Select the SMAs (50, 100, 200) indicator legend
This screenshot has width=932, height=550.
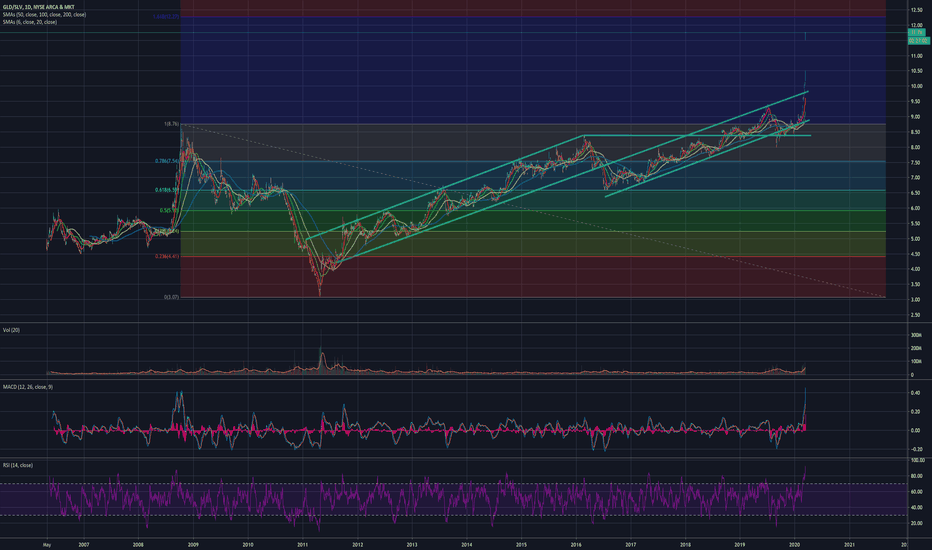pyautogui.click(x=44, y=14)
